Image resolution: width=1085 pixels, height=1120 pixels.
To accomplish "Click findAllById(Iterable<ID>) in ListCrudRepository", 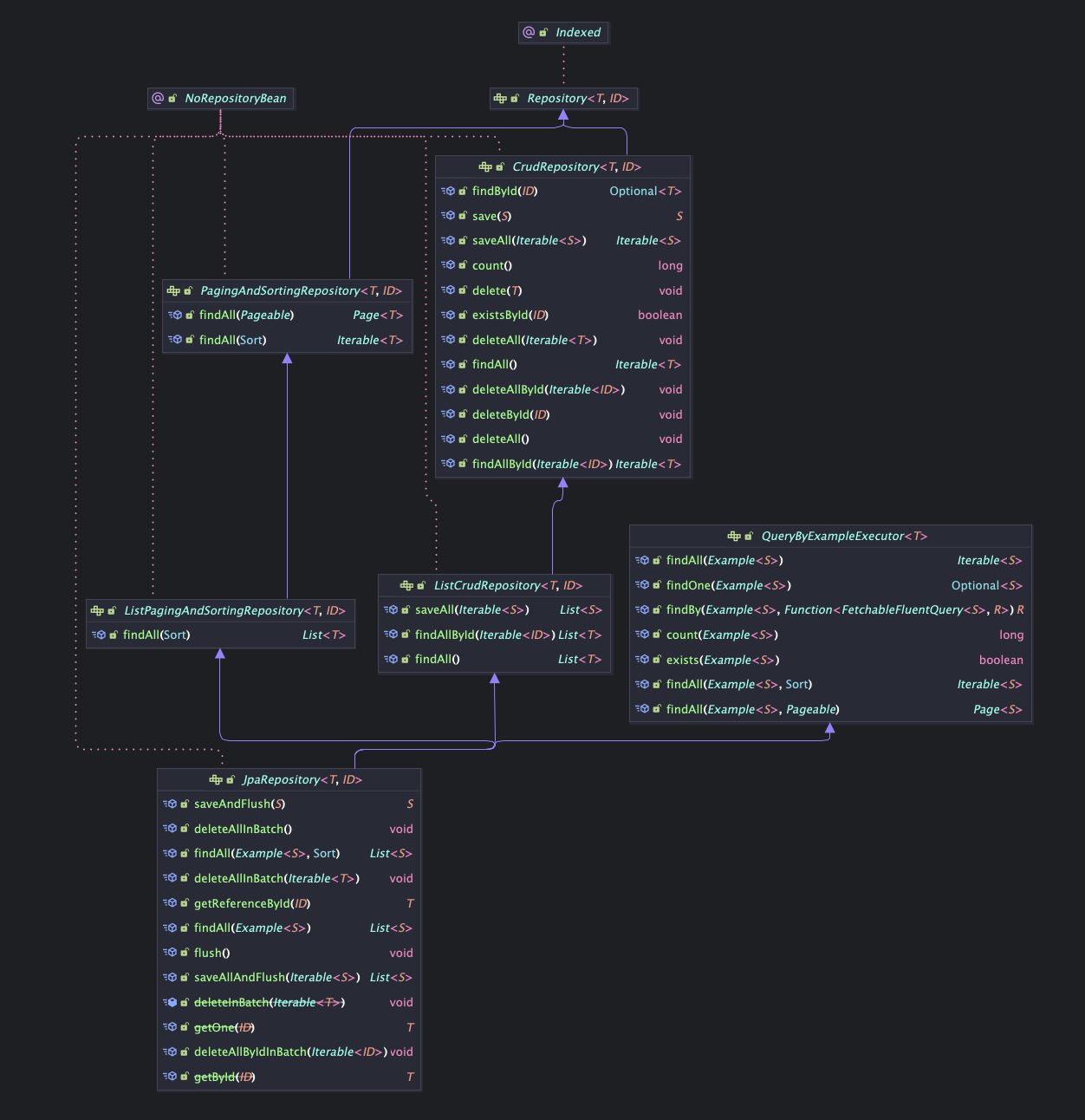I will (494, 635).
